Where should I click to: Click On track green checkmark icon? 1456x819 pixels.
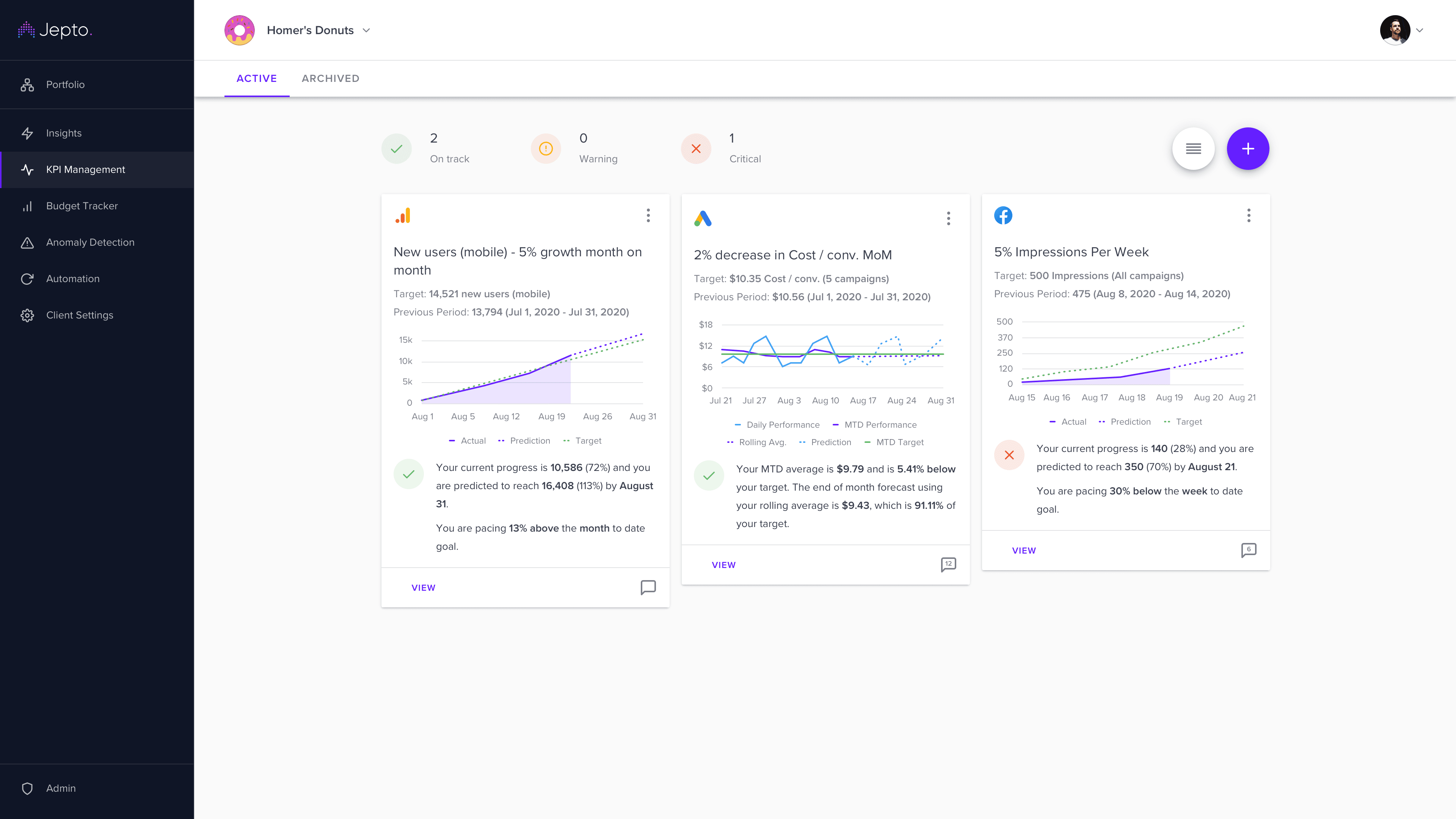tap(397, 149)
